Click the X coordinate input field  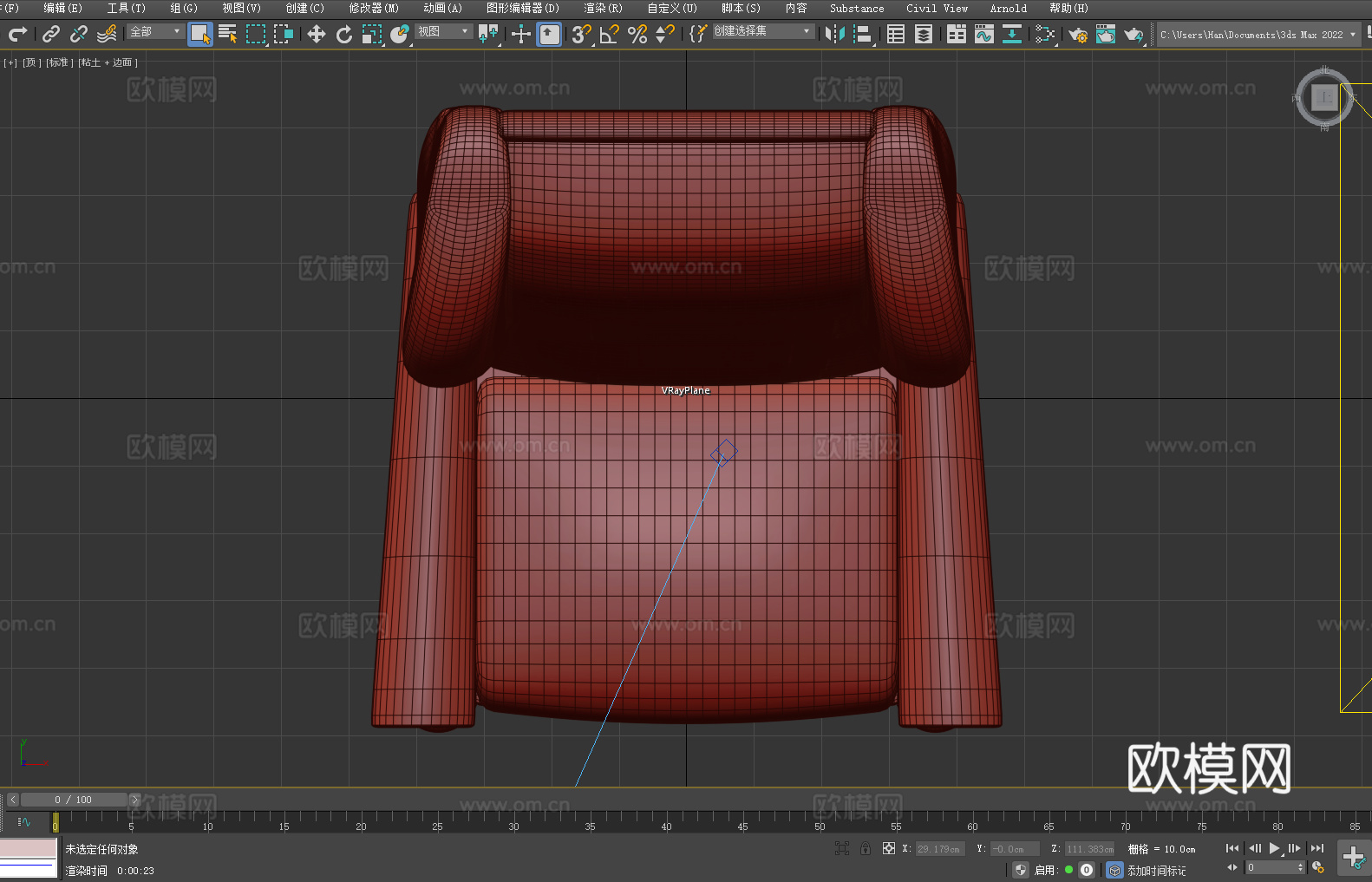point(939,849)
